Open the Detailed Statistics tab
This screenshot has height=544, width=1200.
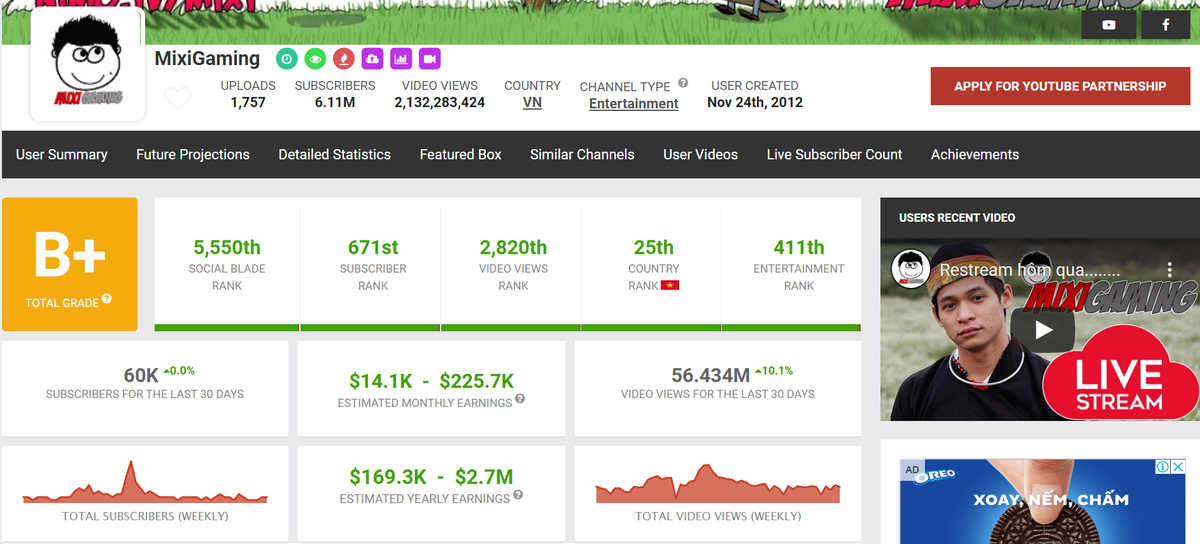pyautogui.click(x=334, y=155)
